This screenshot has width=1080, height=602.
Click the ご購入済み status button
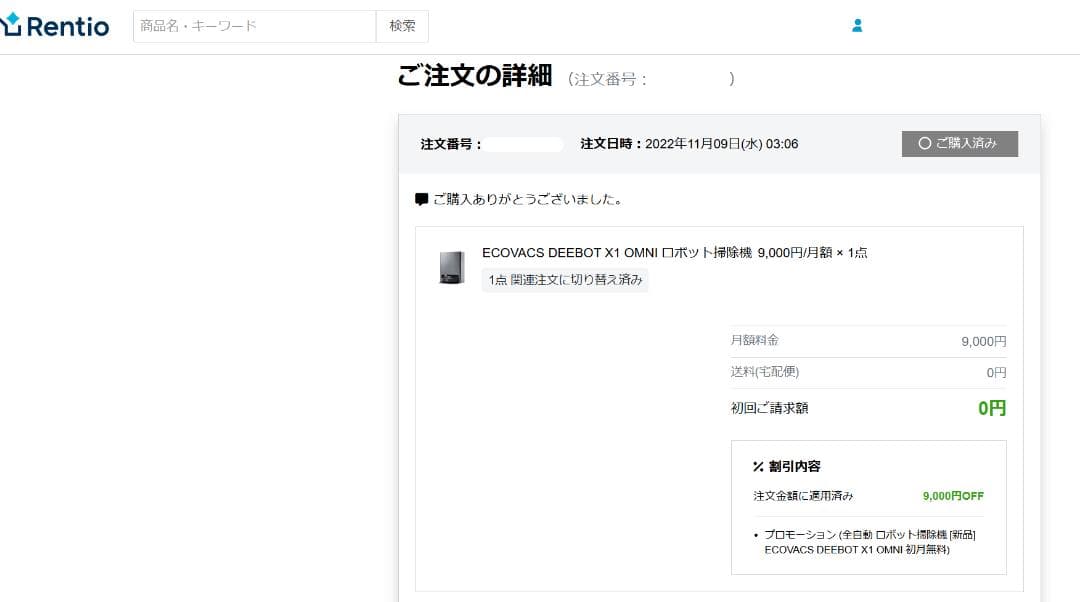click(960, 144)
